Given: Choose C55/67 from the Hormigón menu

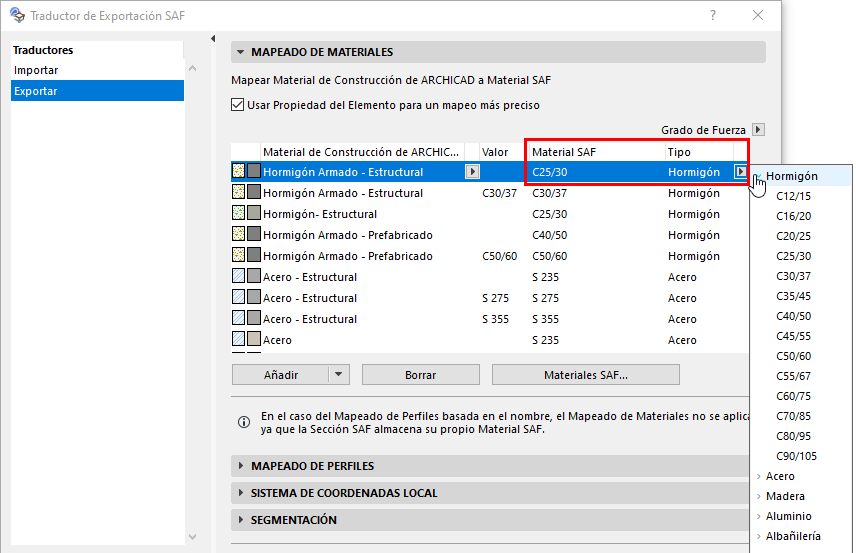Looking at the screenshot, I should point(793,376).
